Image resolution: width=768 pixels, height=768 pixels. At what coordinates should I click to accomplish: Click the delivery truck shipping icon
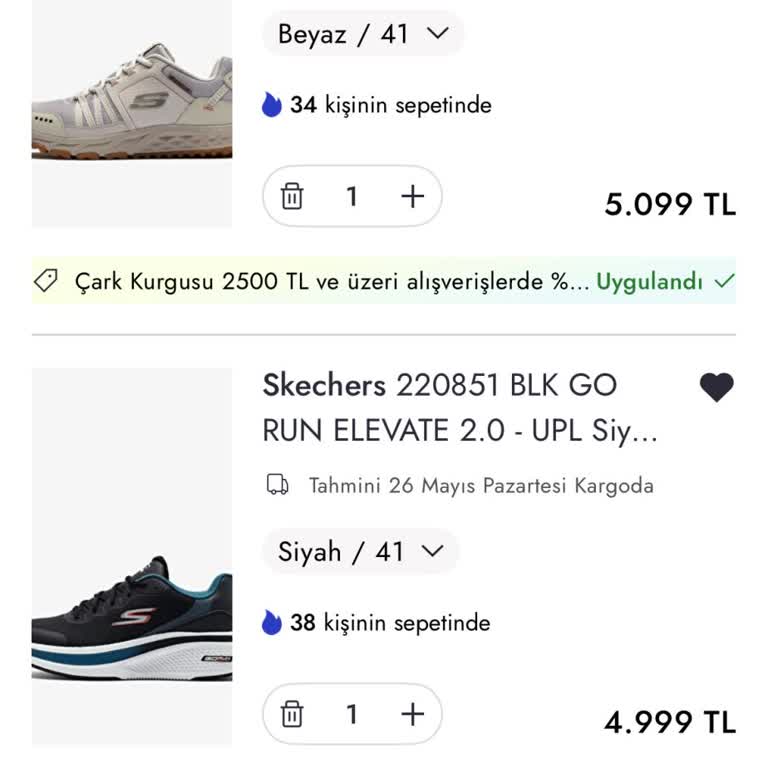point(277,486)
